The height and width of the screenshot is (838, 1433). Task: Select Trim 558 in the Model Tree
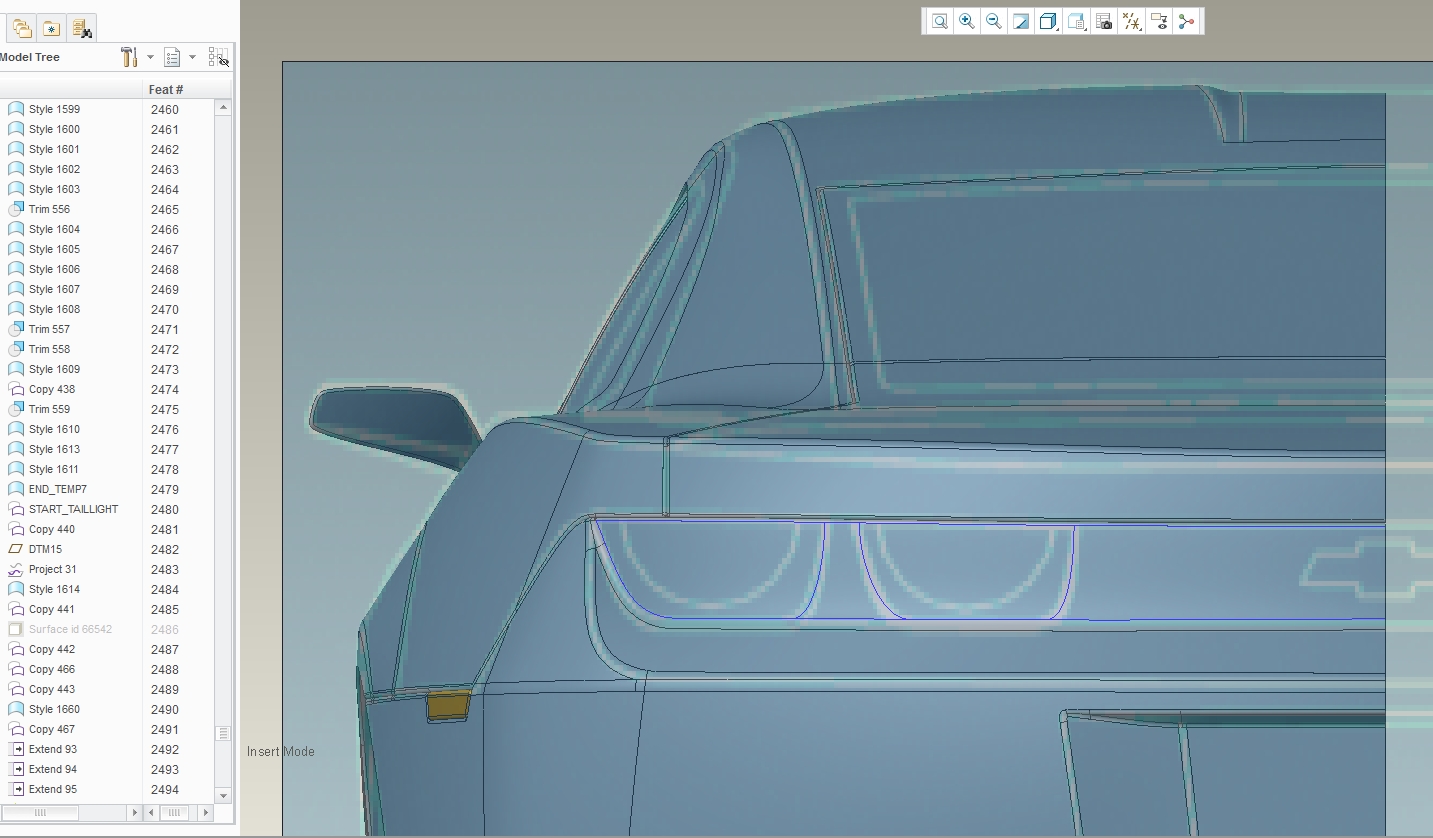click(49, 349)
